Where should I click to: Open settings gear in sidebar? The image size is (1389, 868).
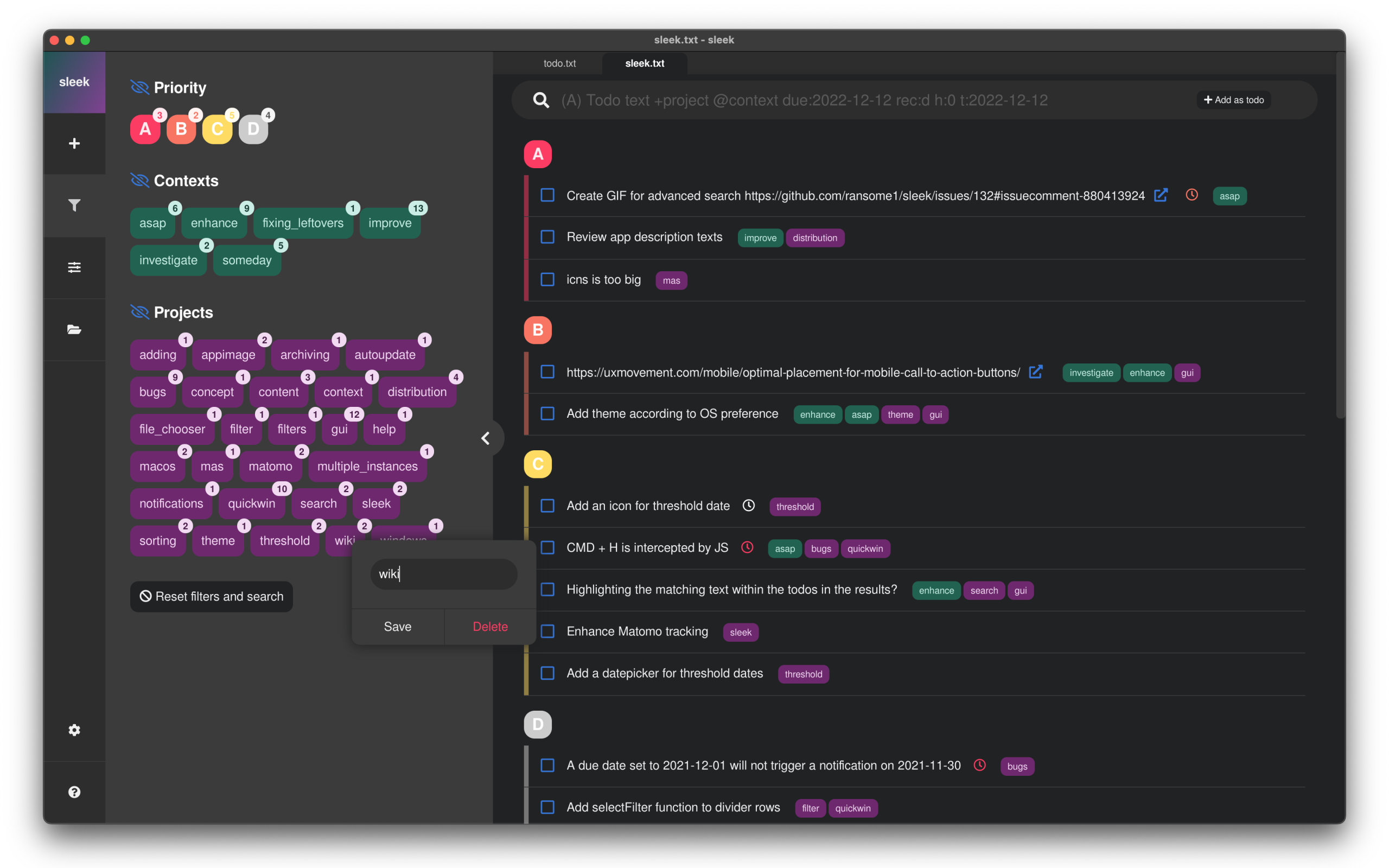(74, 730)
